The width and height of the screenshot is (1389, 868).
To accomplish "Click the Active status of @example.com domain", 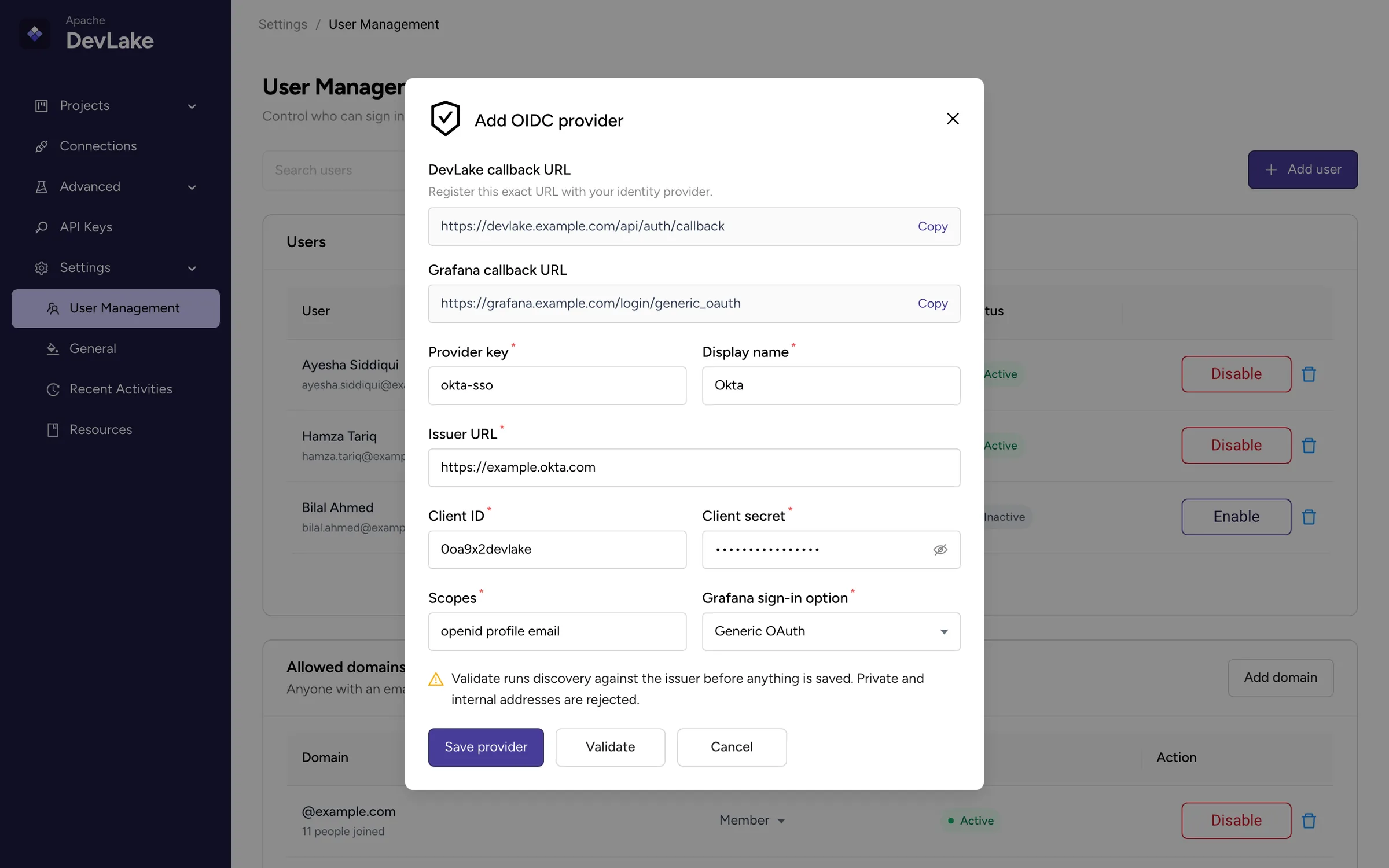I will click(971, 821).
